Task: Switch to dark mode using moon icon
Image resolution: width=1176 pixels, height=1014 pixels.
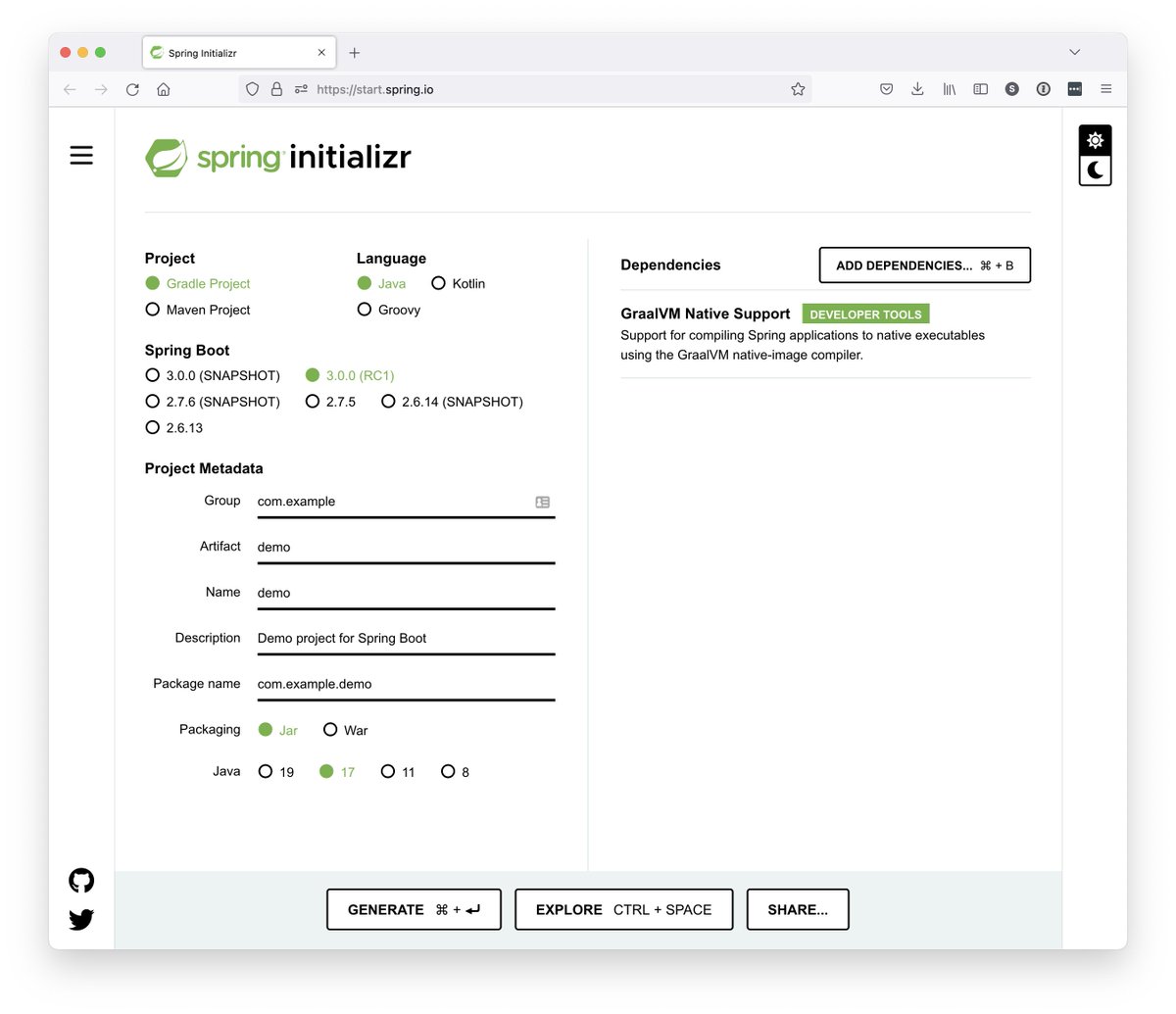Action: point(1095,170)
